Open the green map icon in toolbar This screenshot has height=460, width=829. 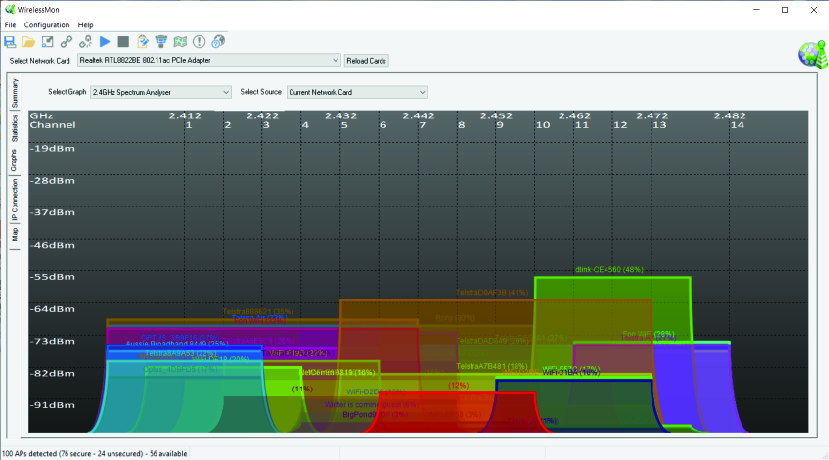(180, 42)
